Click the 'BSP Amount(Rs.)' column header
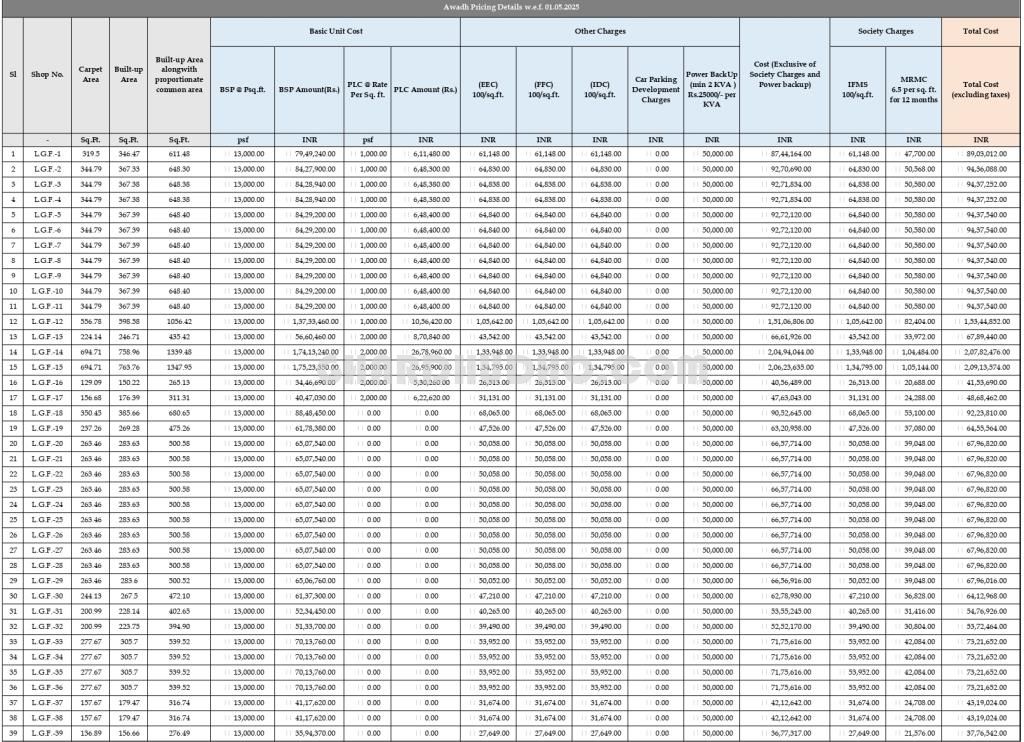 point(309,89)
